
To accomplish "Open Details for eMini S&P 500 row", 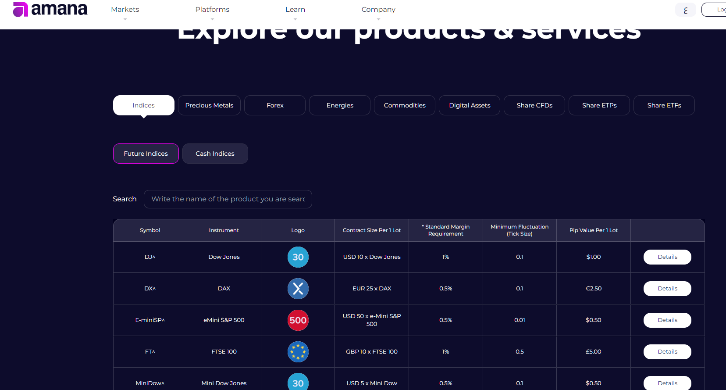I will click(x=667, y=320).
